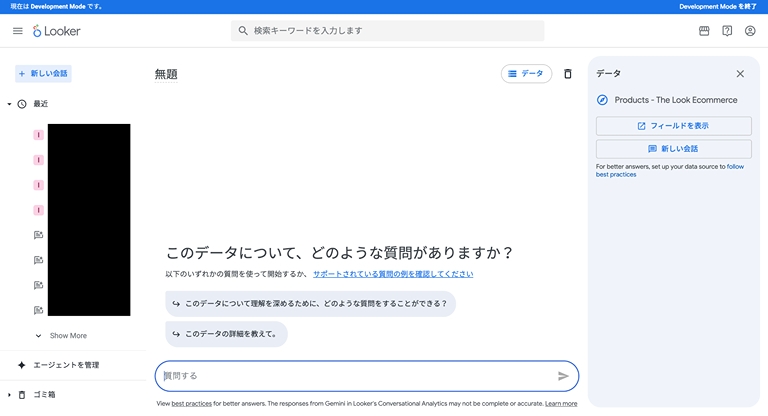Click the search magnifier icon
The width and height of the screenshot is (768, 416).
coord(243,30)
